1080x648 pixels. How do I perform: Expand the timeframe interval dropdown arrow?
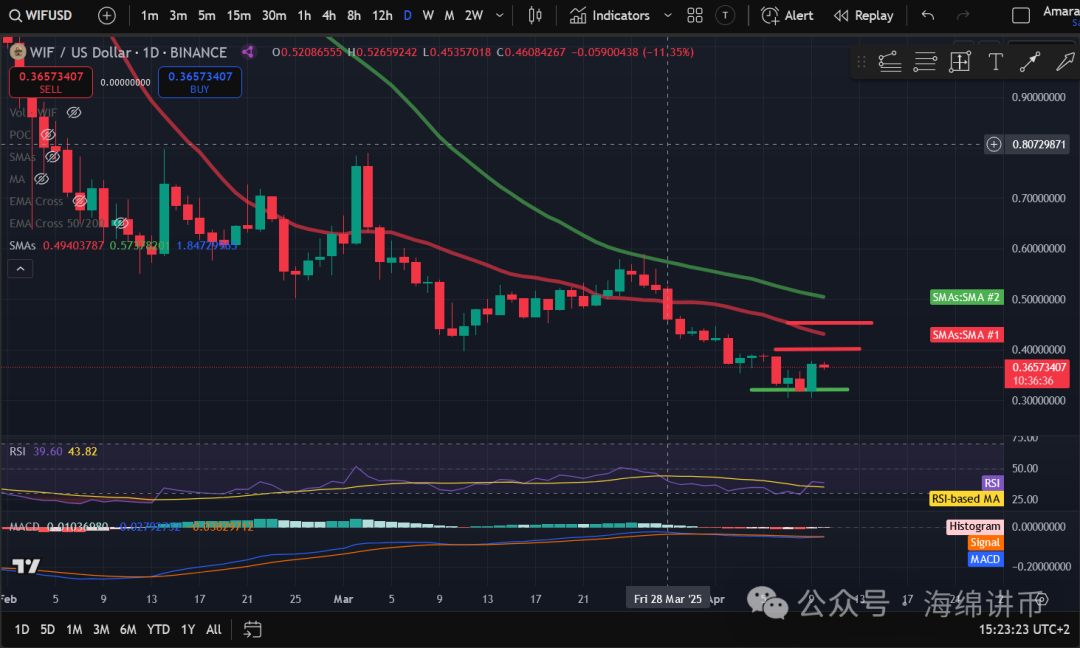point(502,15)
